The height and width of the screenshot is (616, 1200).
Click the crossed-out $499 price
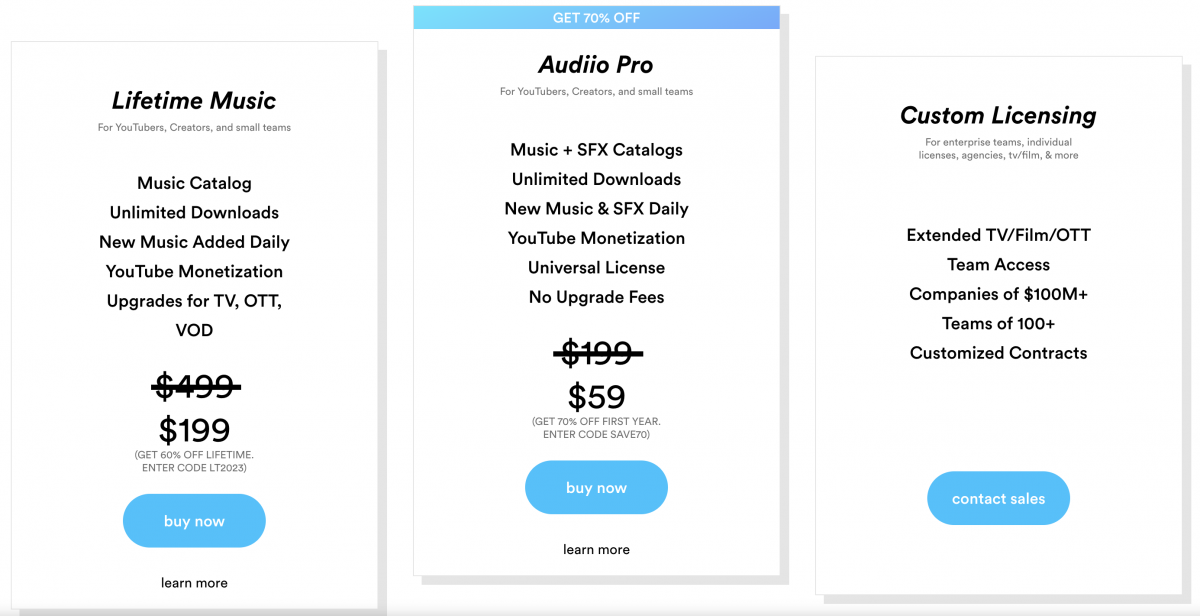[x=197, y=385]
